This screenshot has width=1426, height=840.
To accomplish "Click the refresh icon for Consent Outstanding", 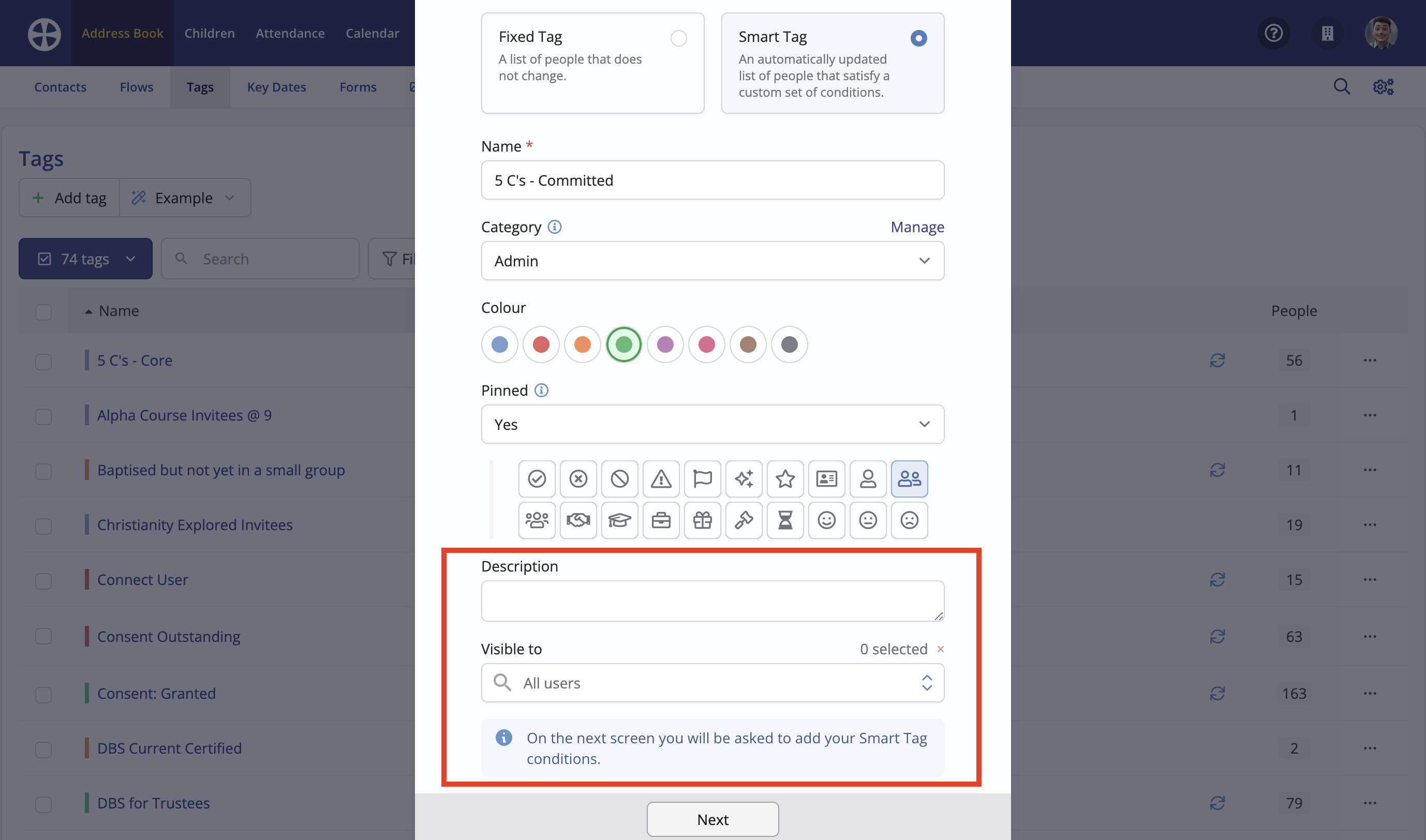I will coord(1217,637).
